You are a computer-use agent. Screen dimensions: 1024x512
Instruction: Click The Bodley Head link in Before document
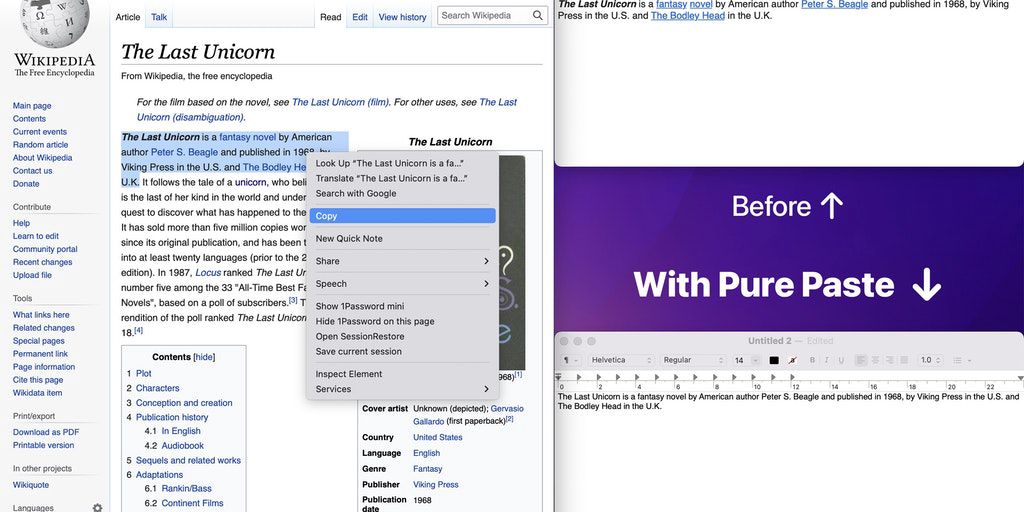tap(688, 16)
